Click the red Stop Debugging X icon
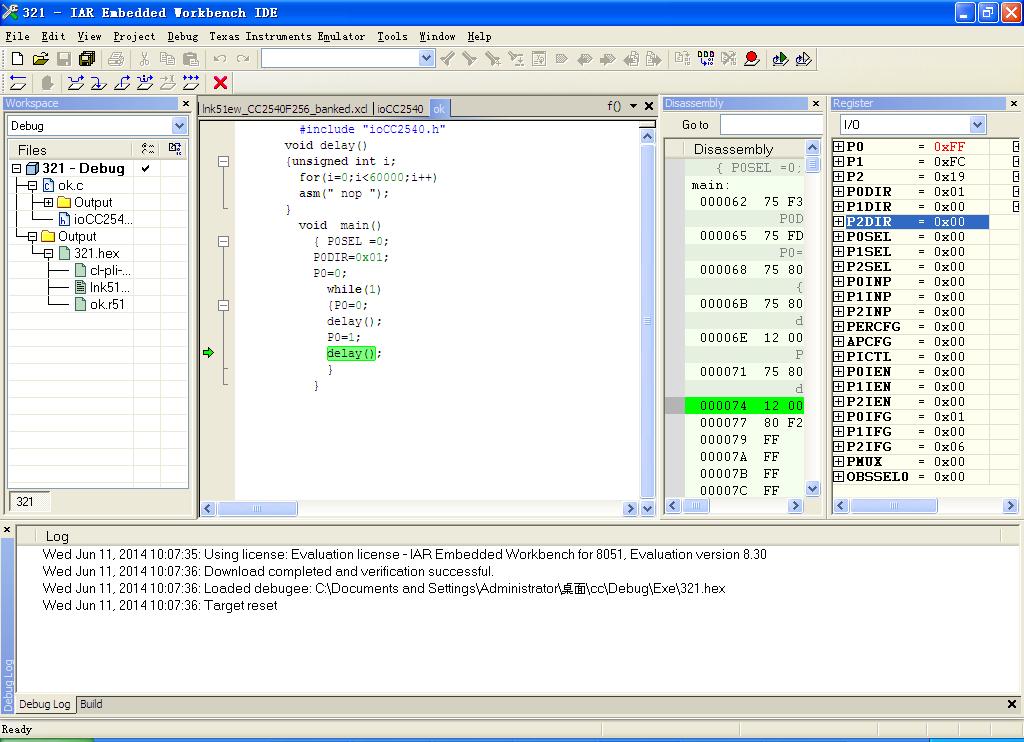The width and height of the screenshot is (1024, 742). 221,83
